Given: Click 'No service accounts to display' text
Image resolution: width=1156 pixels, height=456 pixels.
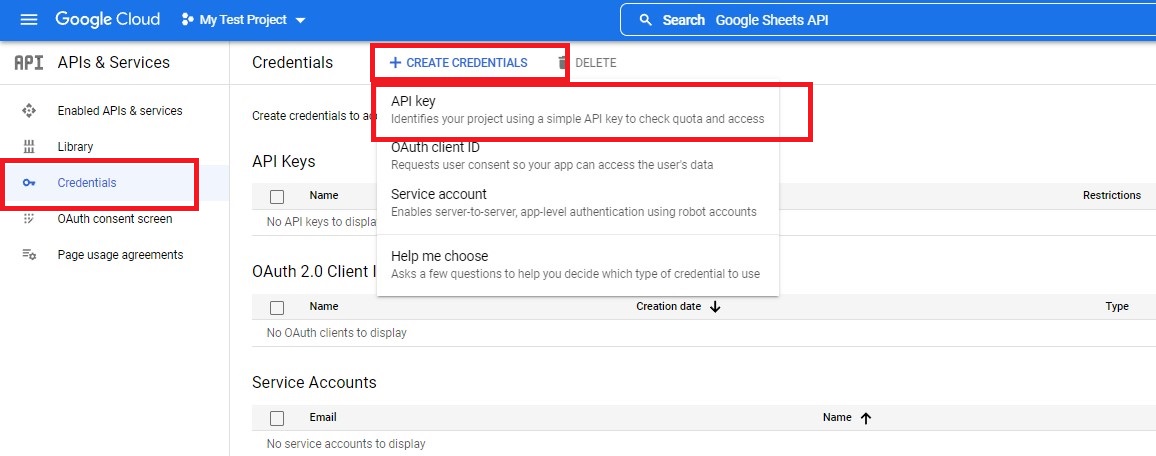Looking at the screenshot, I should (x=346, y=443).
